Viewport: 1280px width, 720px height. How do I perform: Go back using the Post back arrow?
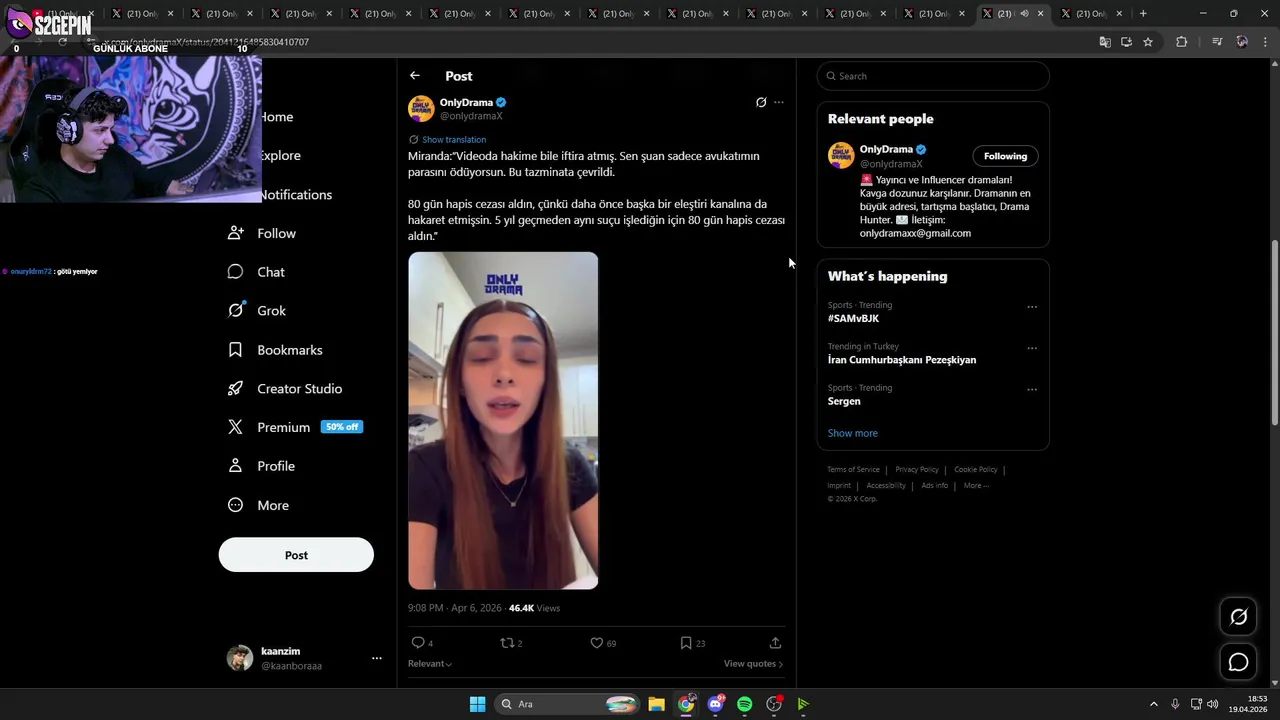click(x=415, y=76)
